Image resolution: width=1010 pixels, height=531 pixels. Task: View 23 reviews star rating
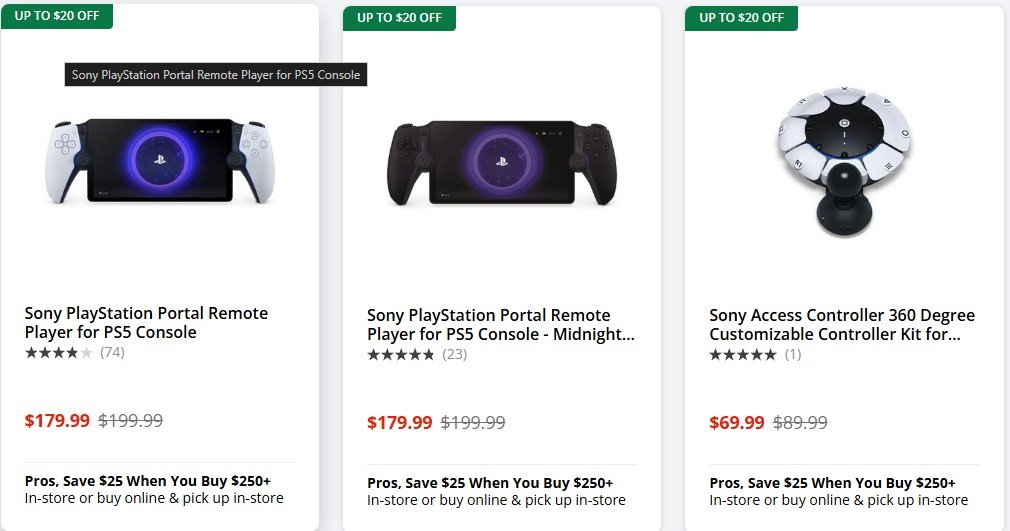click(x=401, y=354)
